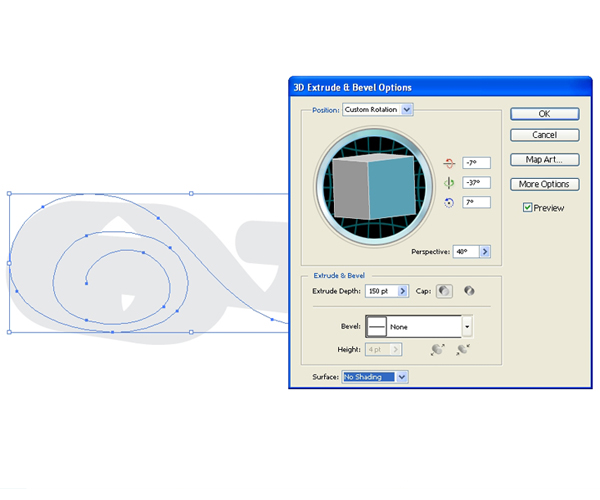Screen dimensions: 600x500
Task: Select Bevel Extent Out icon
Action: pyautogui.click(x=437, y=349)
